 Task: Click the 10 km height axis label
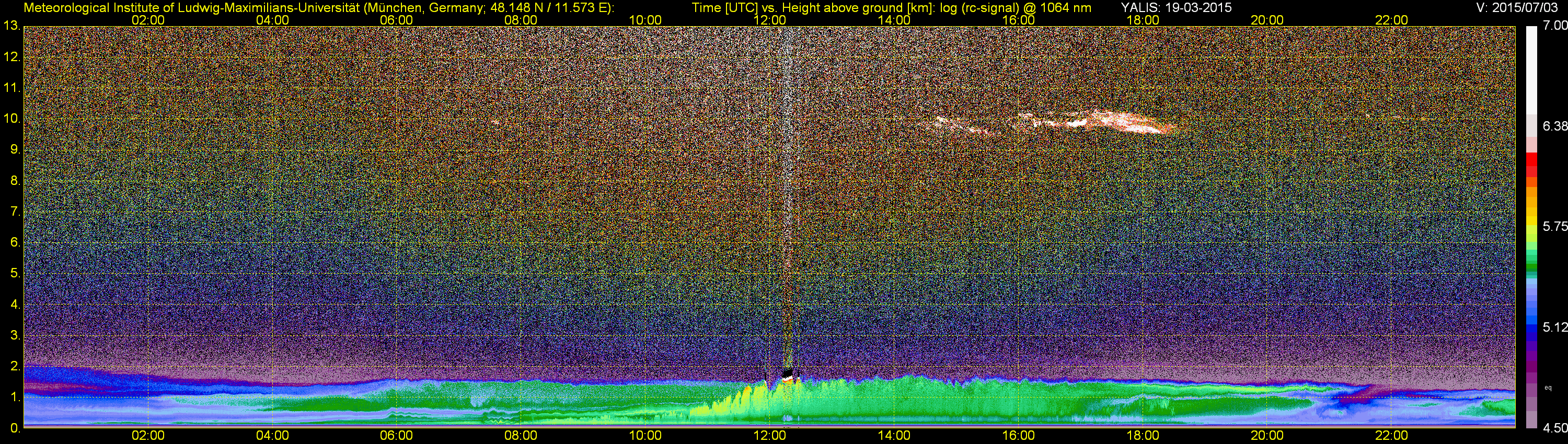coord(11,119)
